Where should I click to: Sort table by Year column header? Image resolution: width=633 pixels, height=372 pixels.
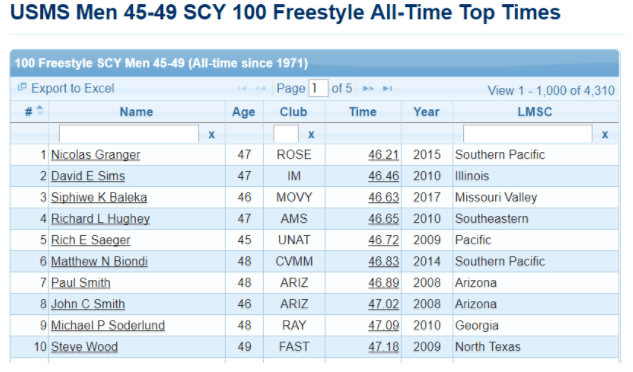click(426, 112)
